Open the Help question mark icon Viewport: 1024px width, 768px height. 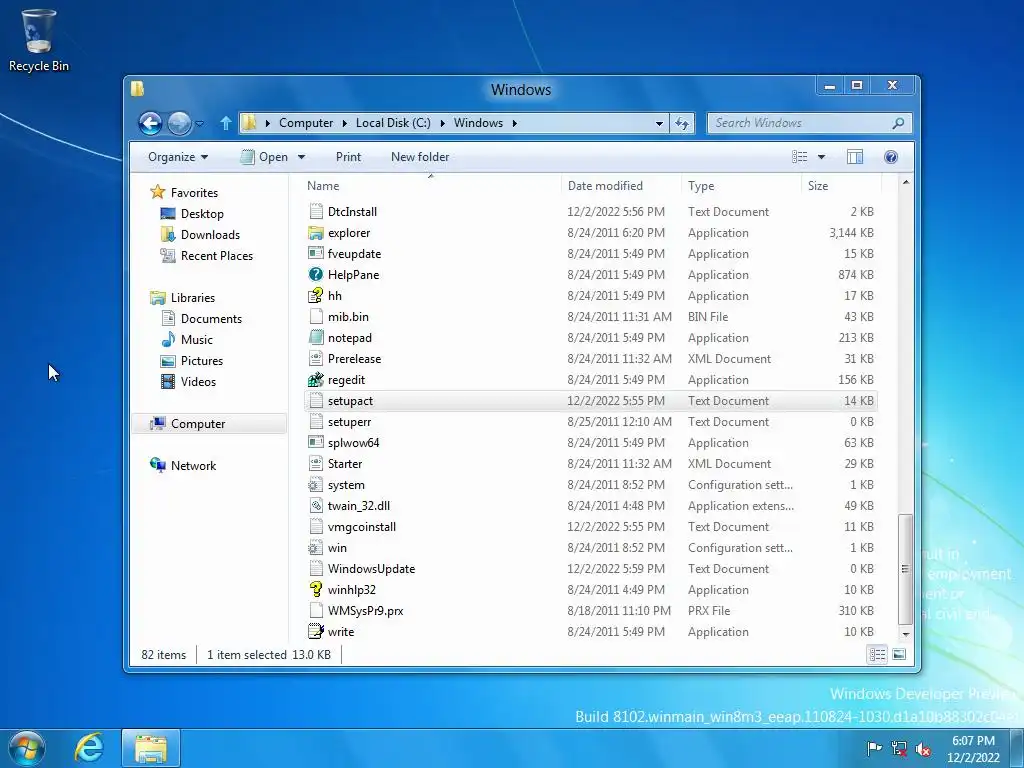click(891, 157)
